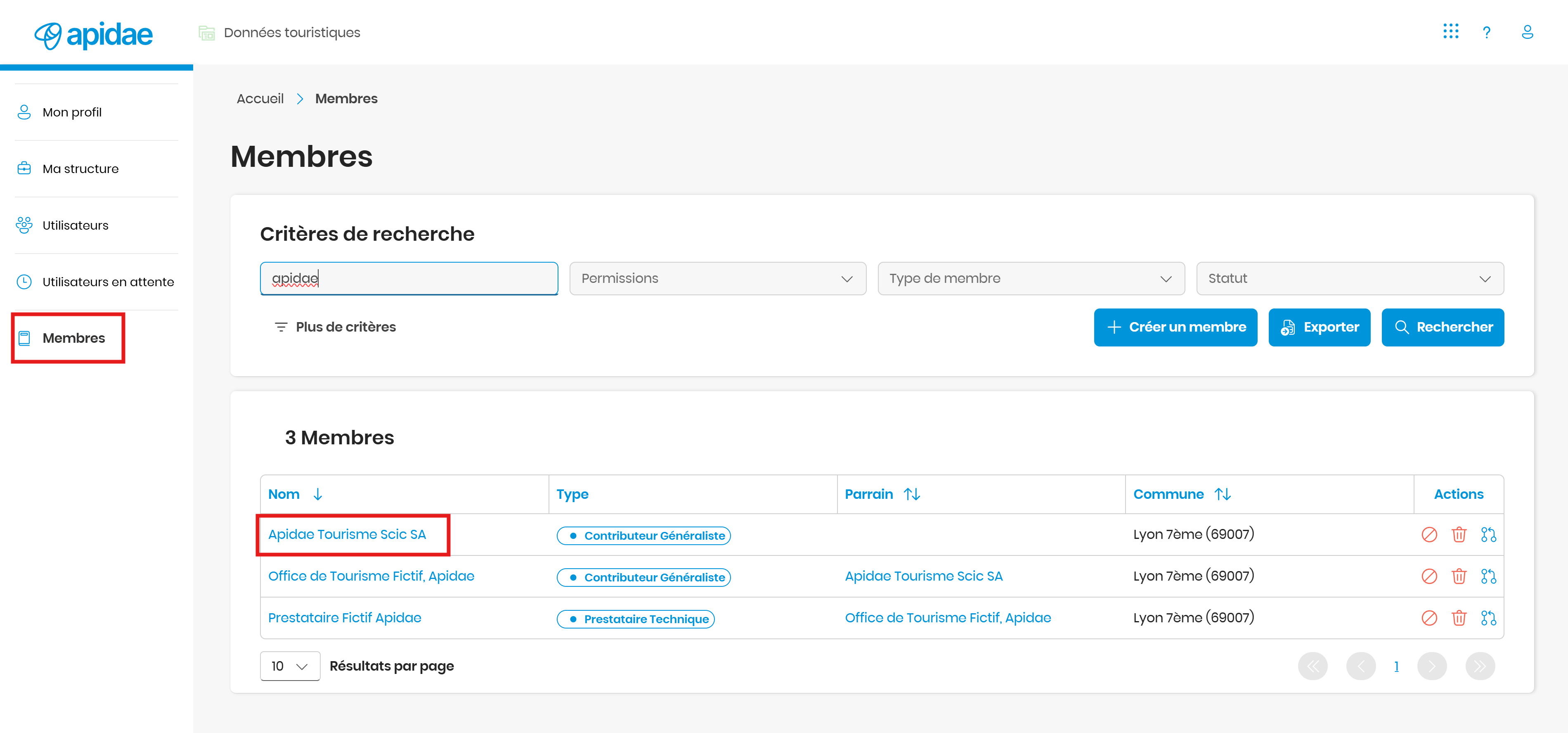1568x733 pixels.
Task: Click Lyon 7ème commune in Prestataire row
Action: tap(1194, 618)
